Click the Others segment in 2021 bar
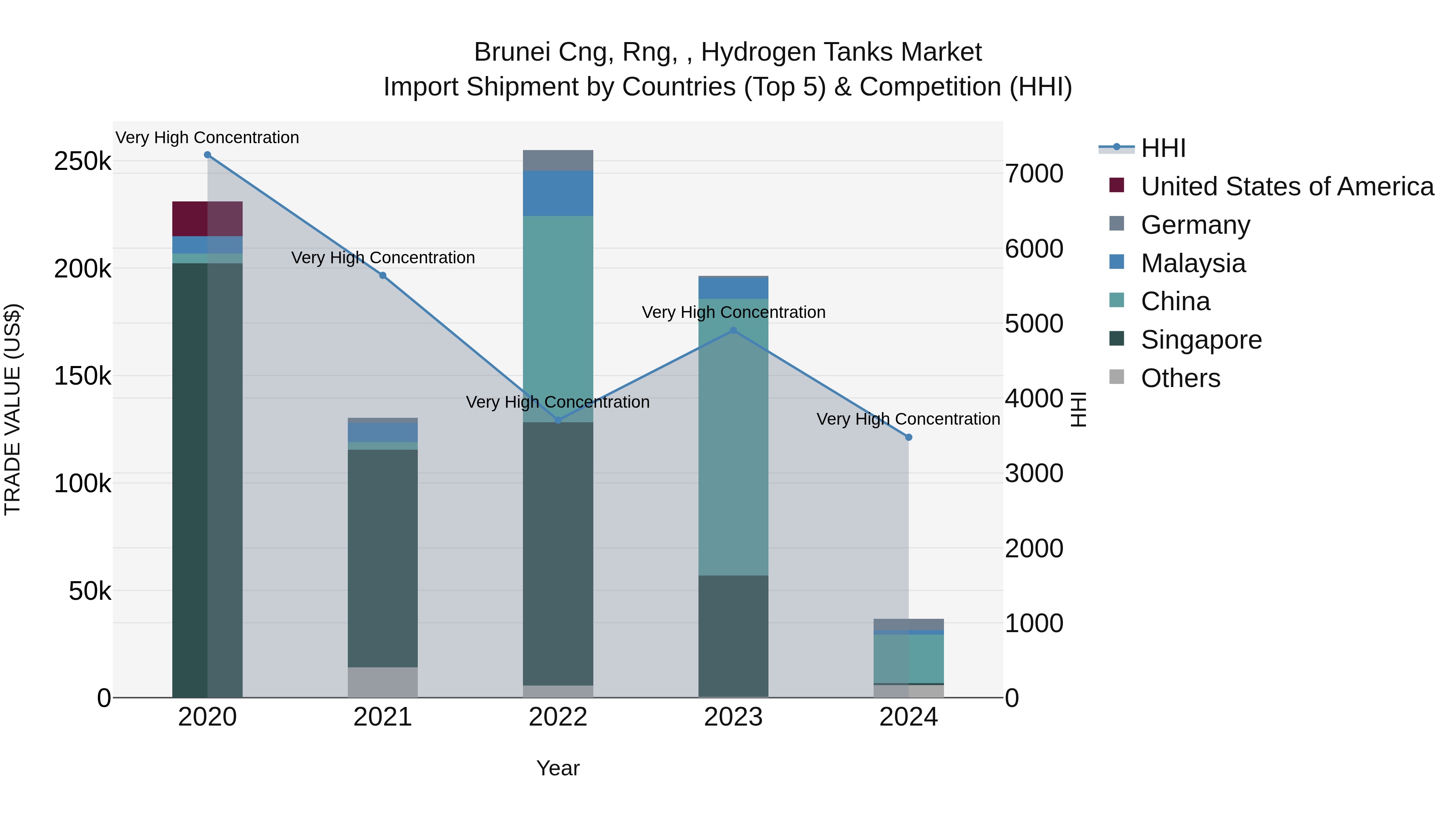The height and width of the screenshot is (819, 1456). coord(383,682)
